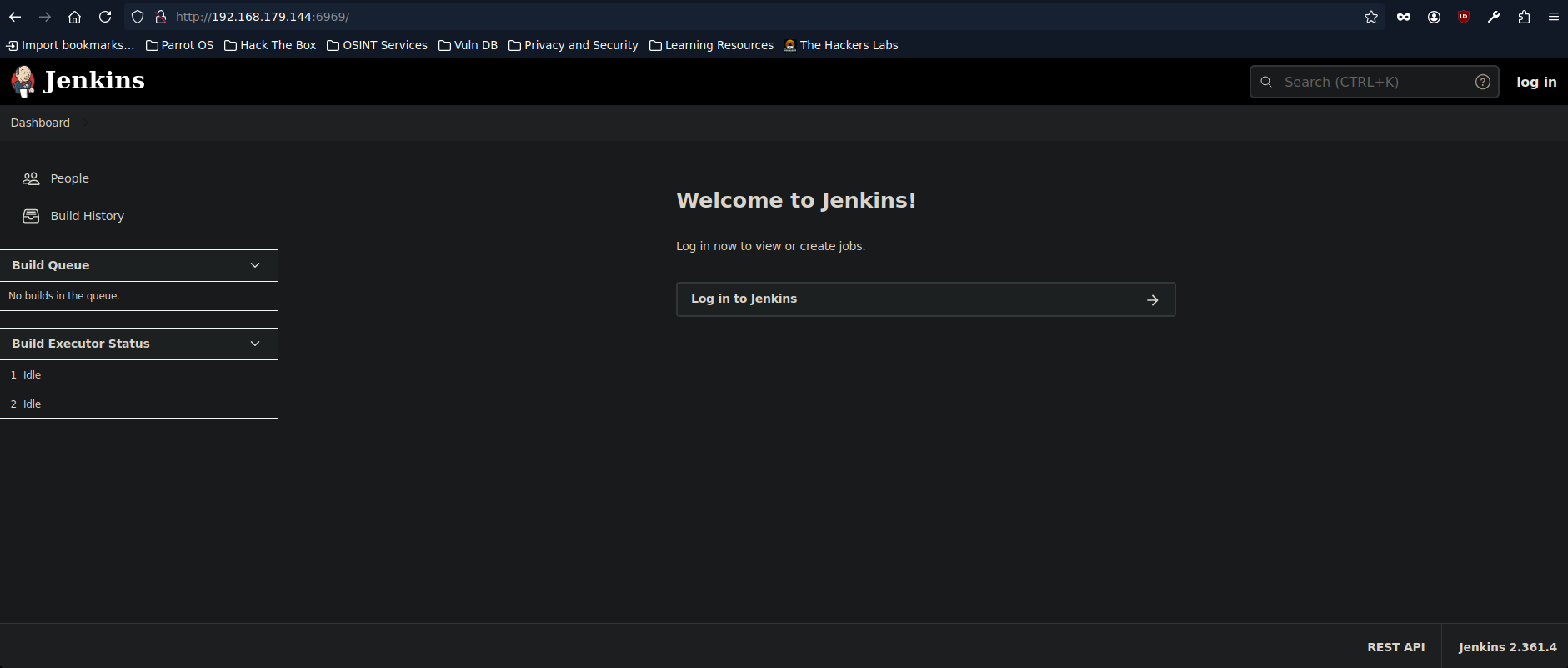Open The Hackers Labs bookmark

pyautogui.click(x=841, y=45)
